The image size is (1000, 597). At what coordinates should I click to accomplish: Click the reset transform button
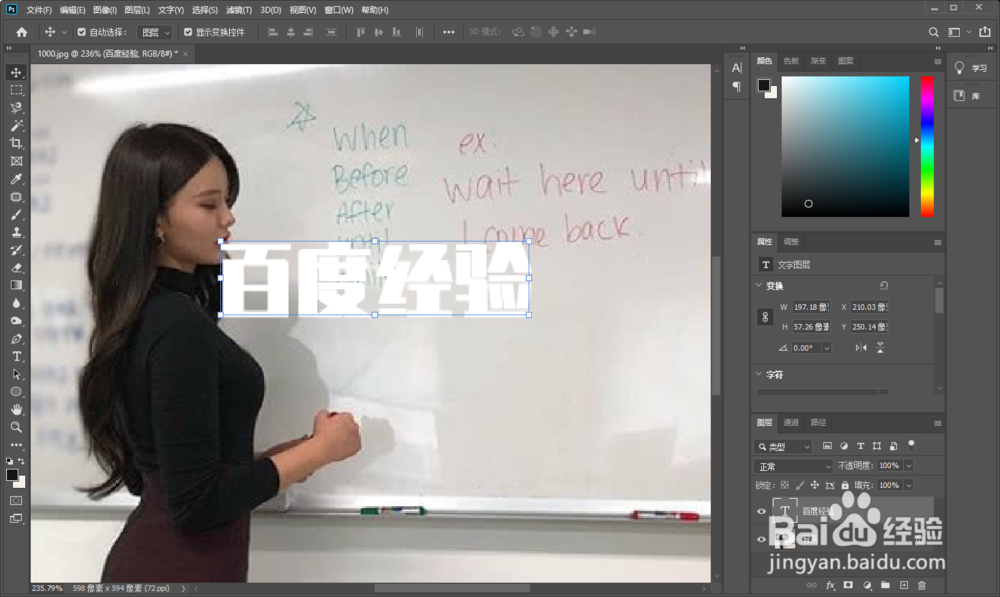point(883,285)
